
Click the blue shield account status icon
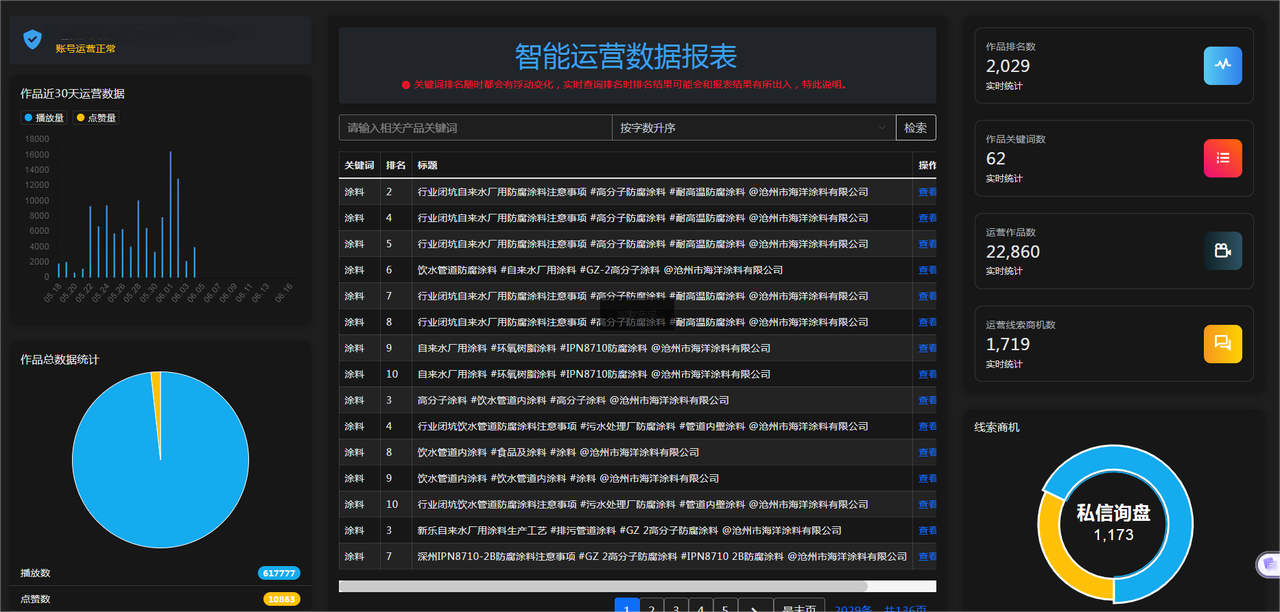pyautogui.click(x=33, y=39)
